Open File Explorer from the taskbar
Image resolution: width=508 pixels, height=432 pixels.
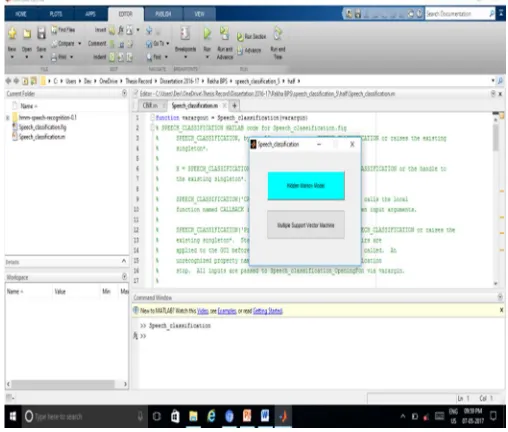tap(193, 416)
